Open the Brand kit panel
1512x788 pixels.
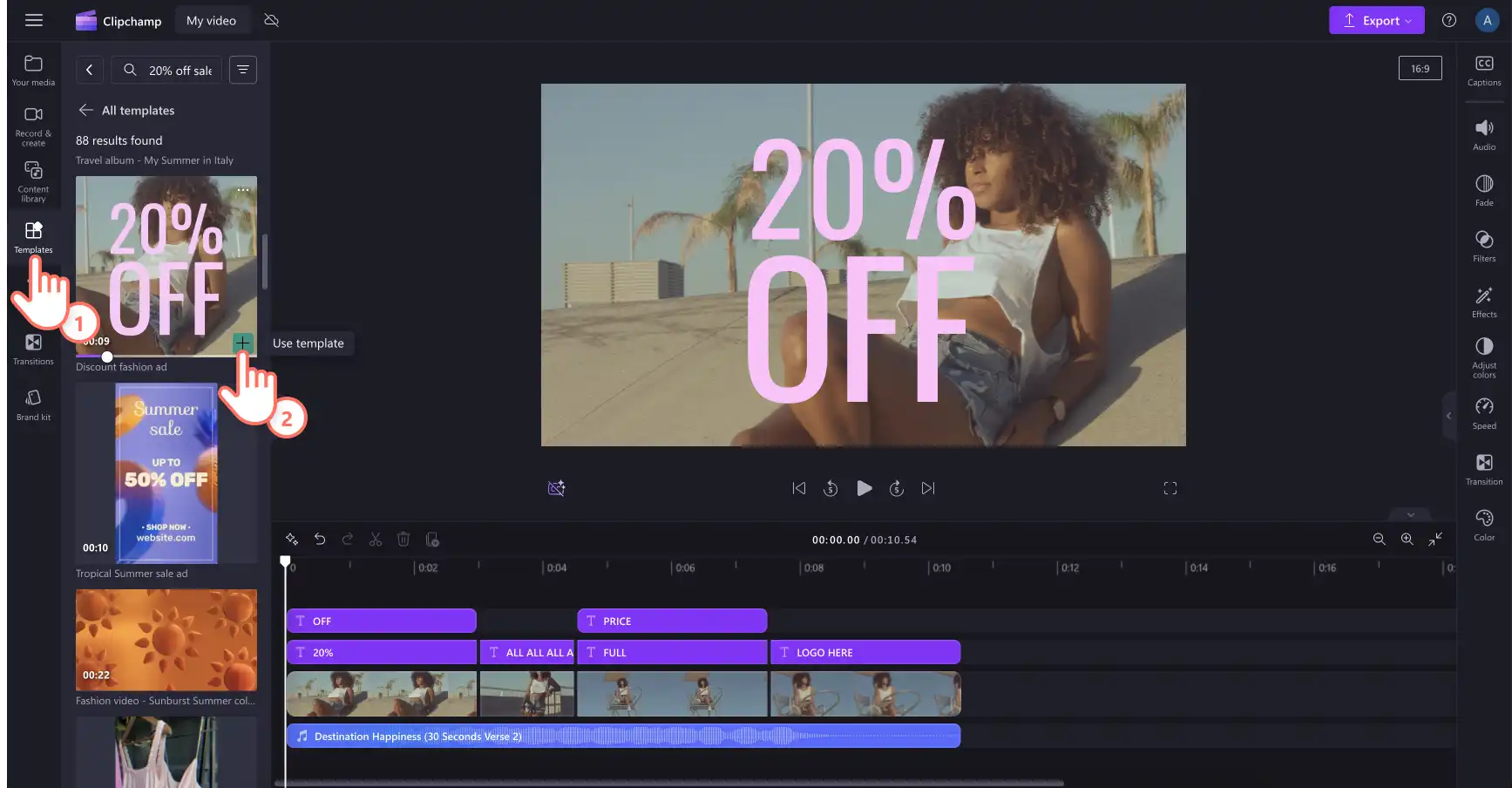[33, 405]
